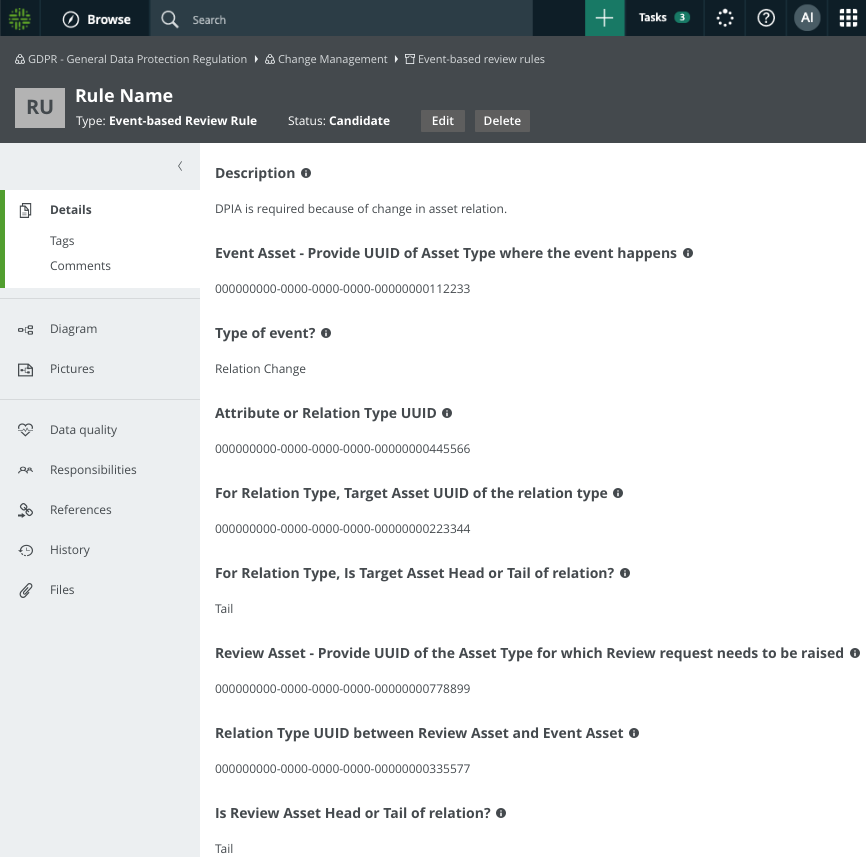Image resolution: width=866 pixels, height=857 pixels.
Task: Collapse the left sidebar with chevron
Action: [180, 166]
